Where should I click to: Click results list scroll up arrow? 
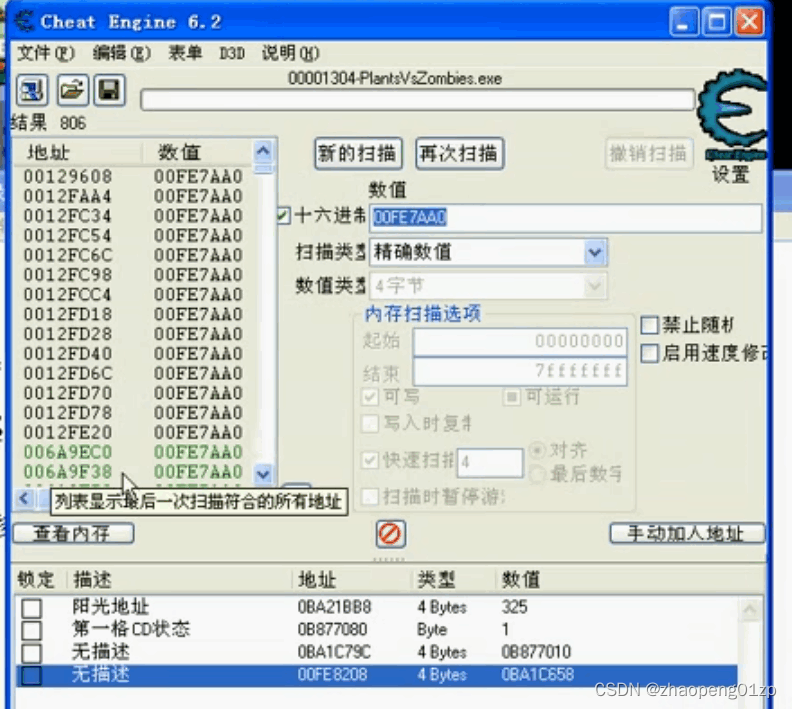click(x=263, y=150)
